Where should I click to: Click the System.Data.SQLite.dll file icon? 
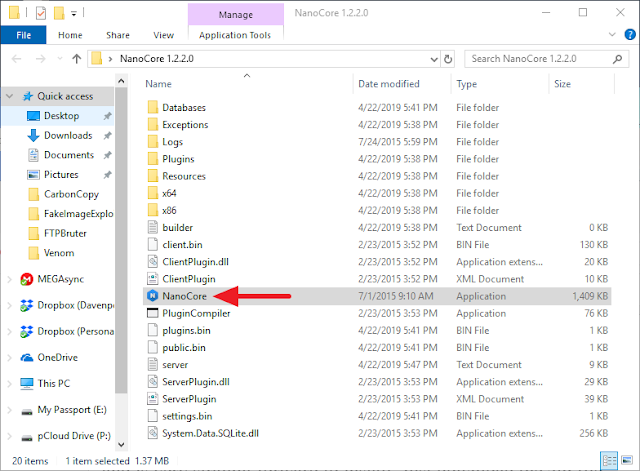coord(152,433)
